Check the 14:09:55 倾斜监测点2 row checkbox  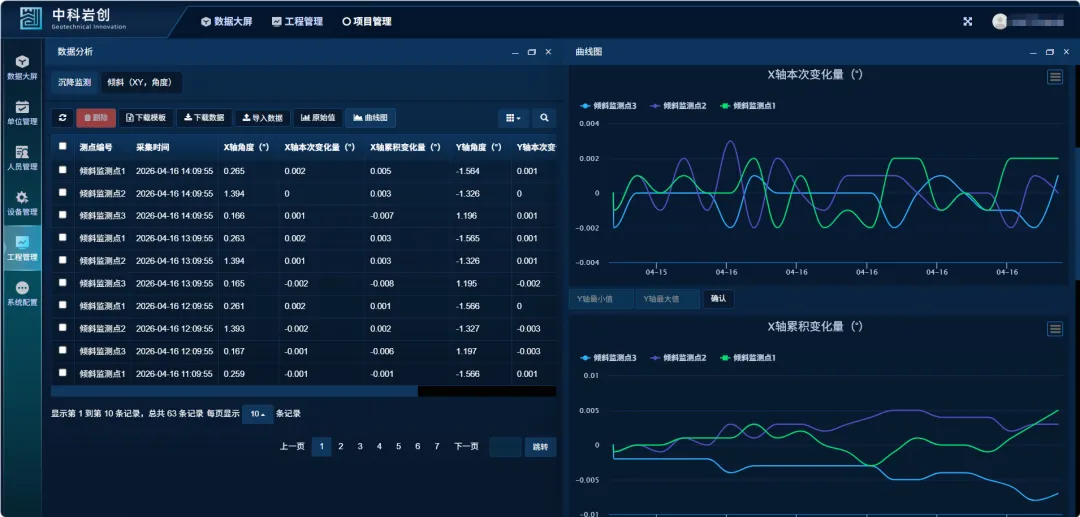tap(63, 193)
